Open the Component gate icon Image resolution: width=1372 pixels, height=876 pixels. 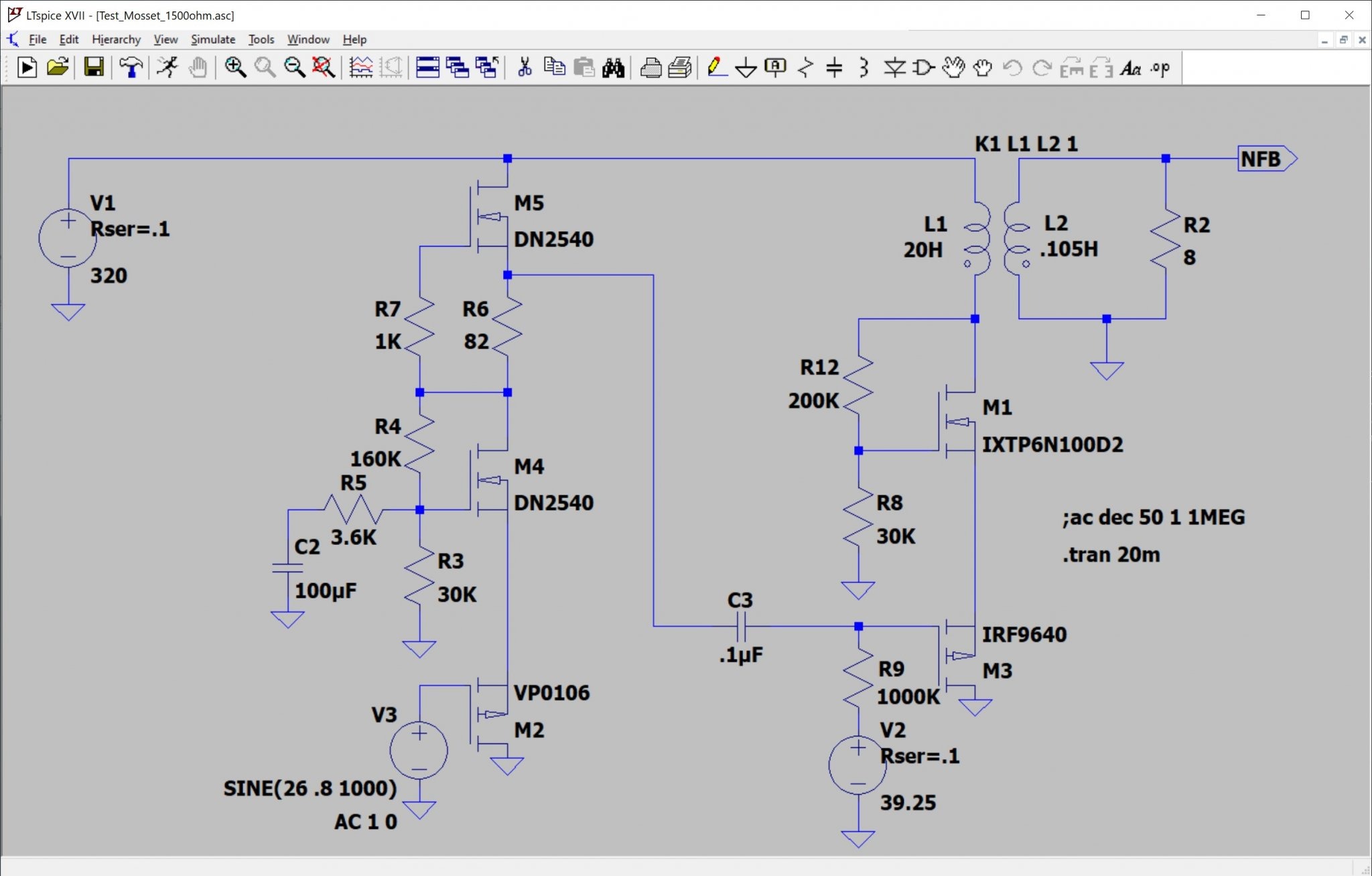click(x=924, y=68)
